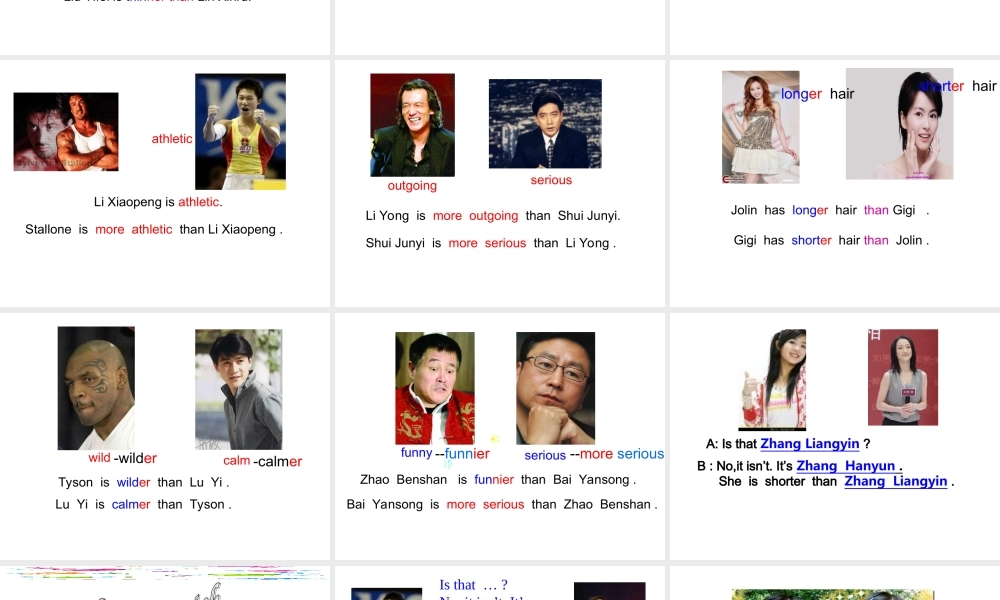Click 'Zhang Liangyin' link in line A
Viewport: 1000px width, 600px height.
click(810, 444)
